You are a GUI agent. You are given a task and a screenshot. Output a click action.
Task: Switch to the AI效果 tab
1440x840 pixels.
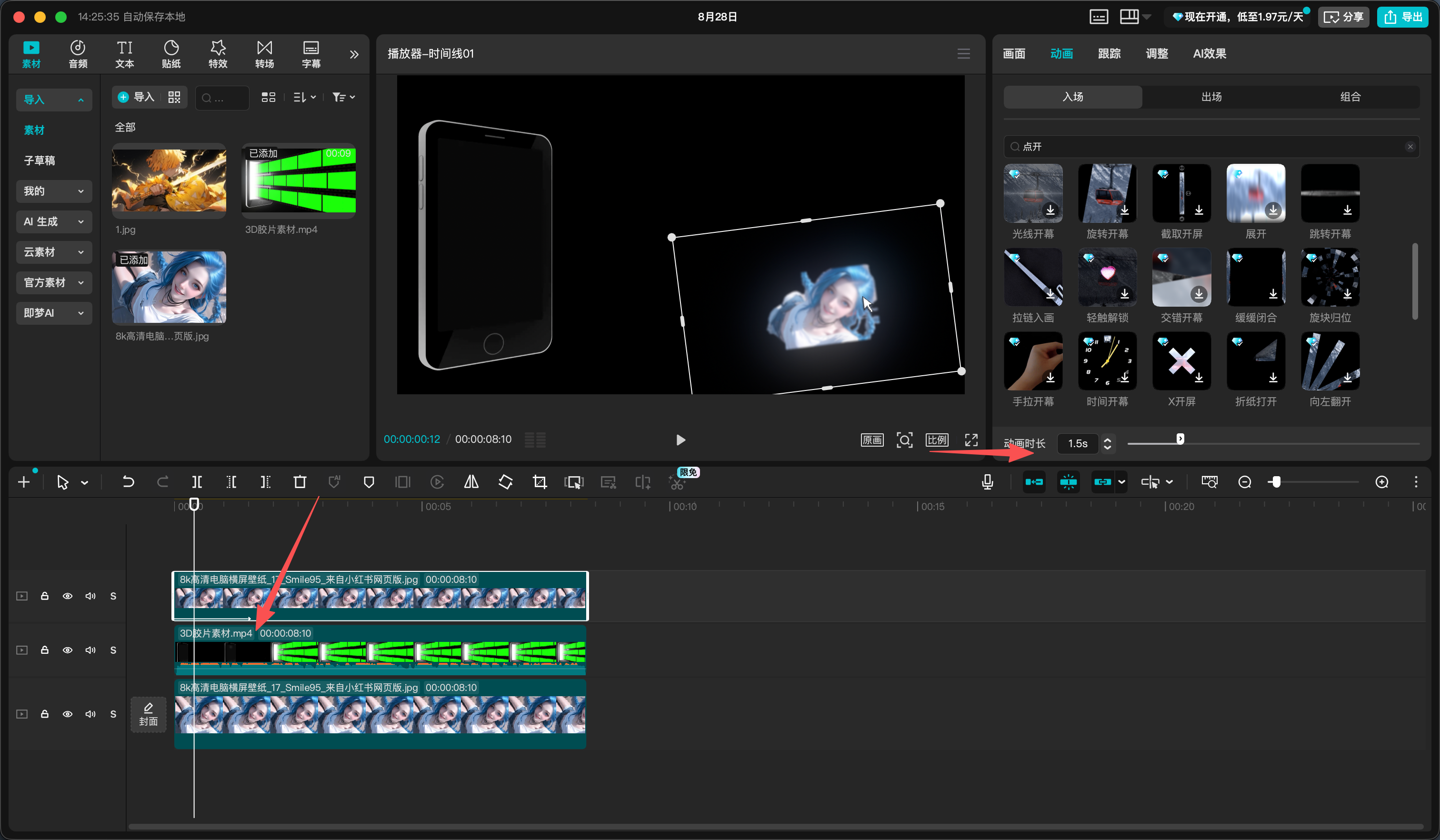[1209, 54]
